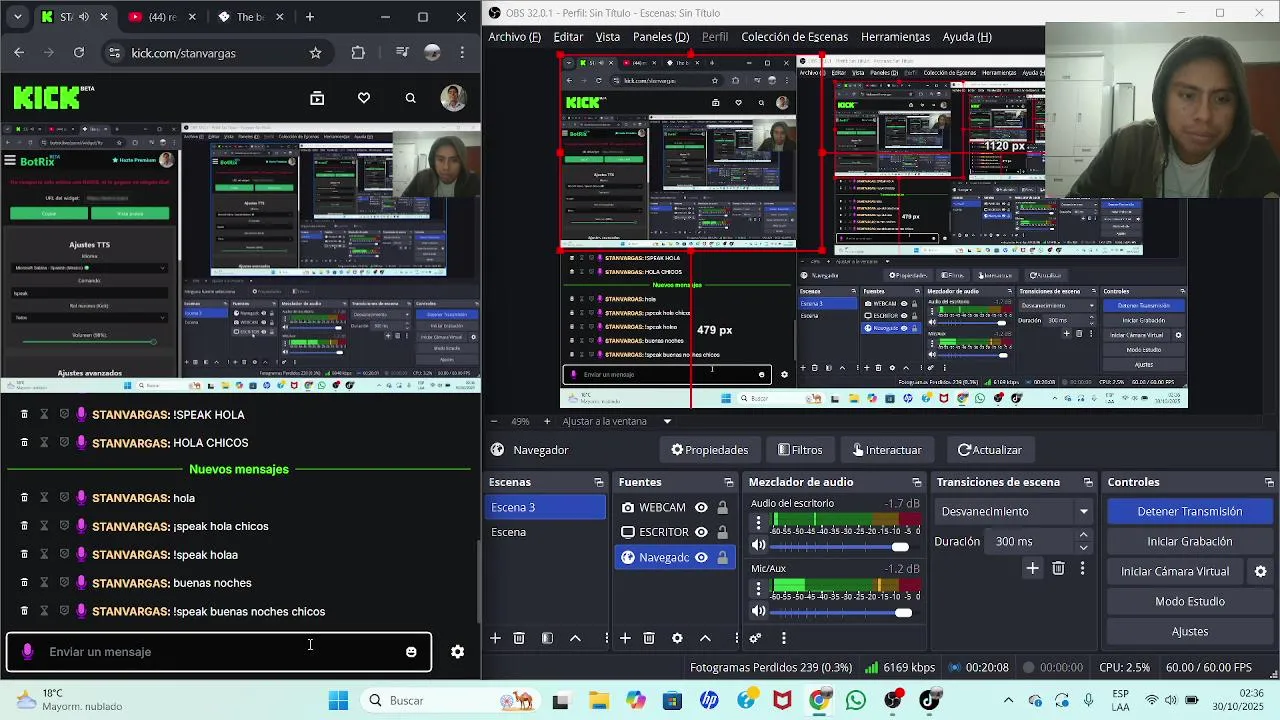Open source properties gear in Fuentes toolbar

[677, 638]
